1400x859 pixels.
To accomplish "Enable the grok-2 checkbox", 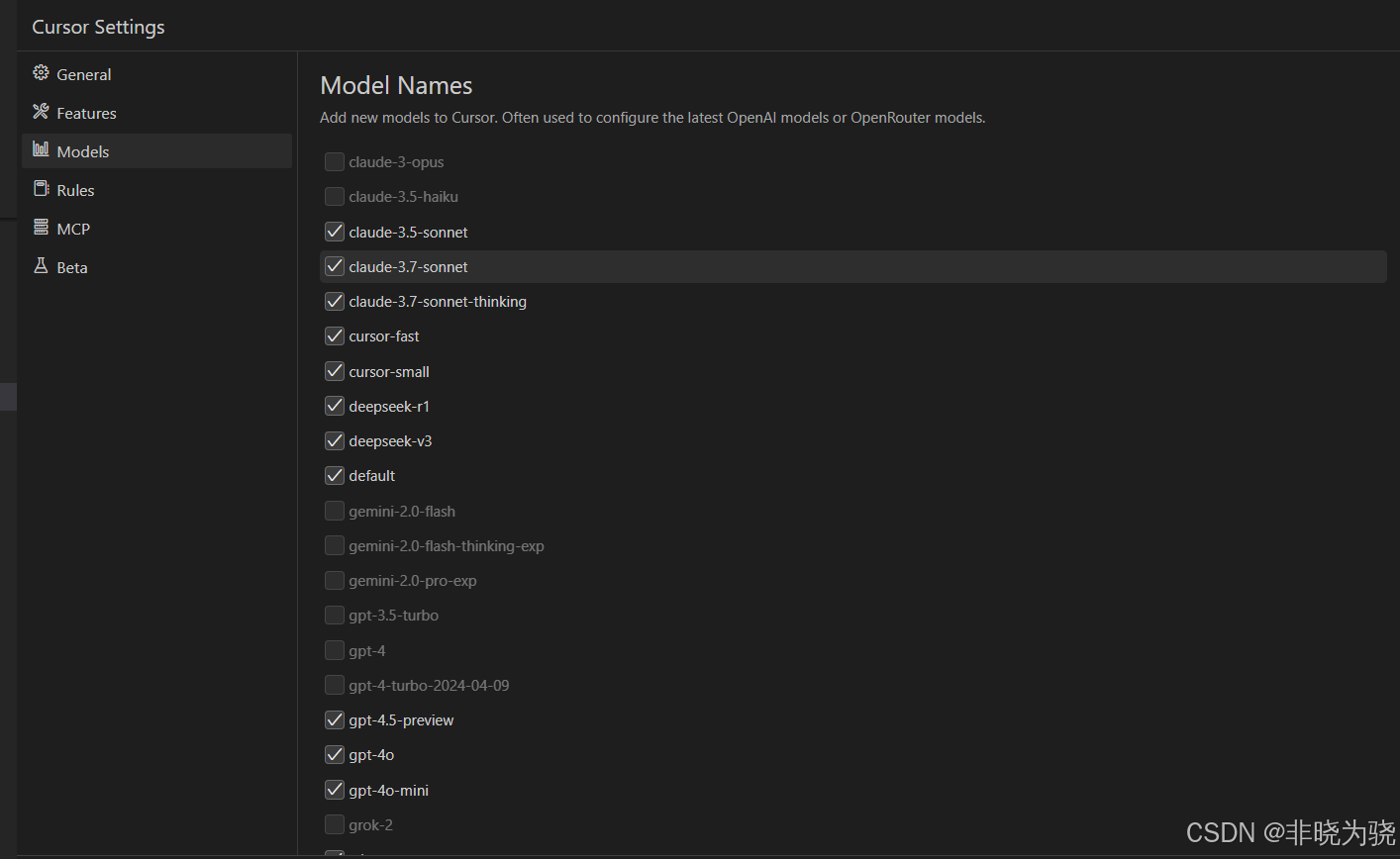I will point(335,824).
